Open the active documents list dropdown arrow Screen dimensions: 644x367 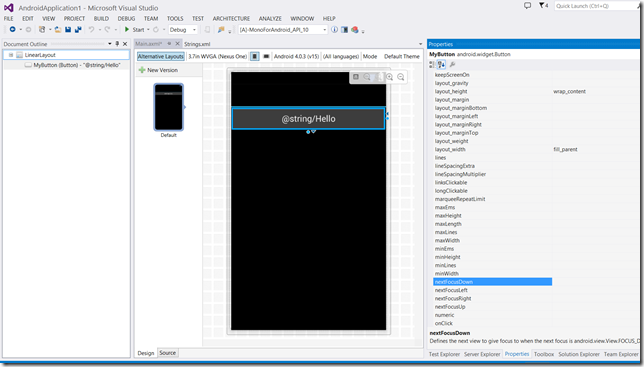click(420, 44)
